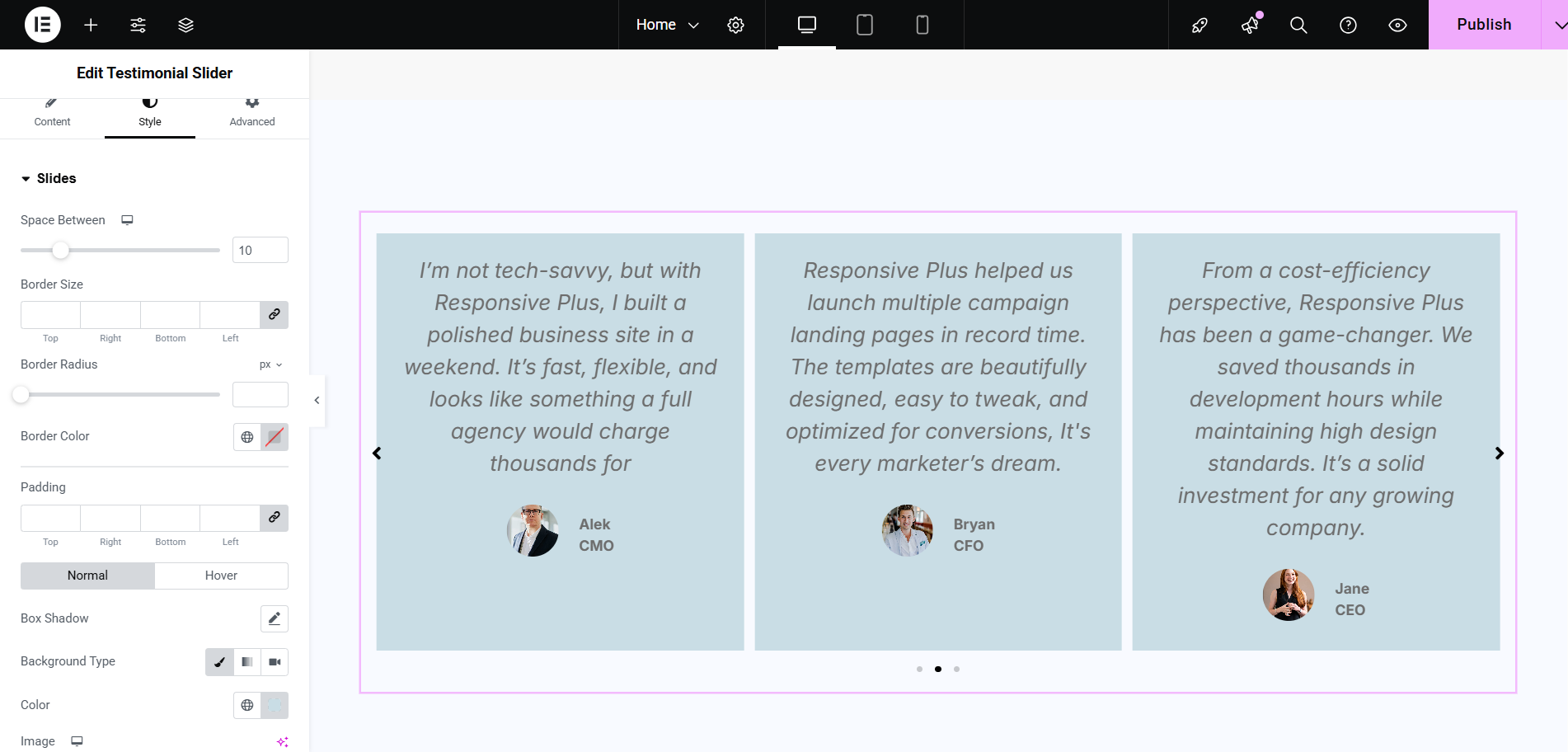This screenshot has height=752, width=1568.
Task: Open the Structure layers icon
Action: pos(185,25)
